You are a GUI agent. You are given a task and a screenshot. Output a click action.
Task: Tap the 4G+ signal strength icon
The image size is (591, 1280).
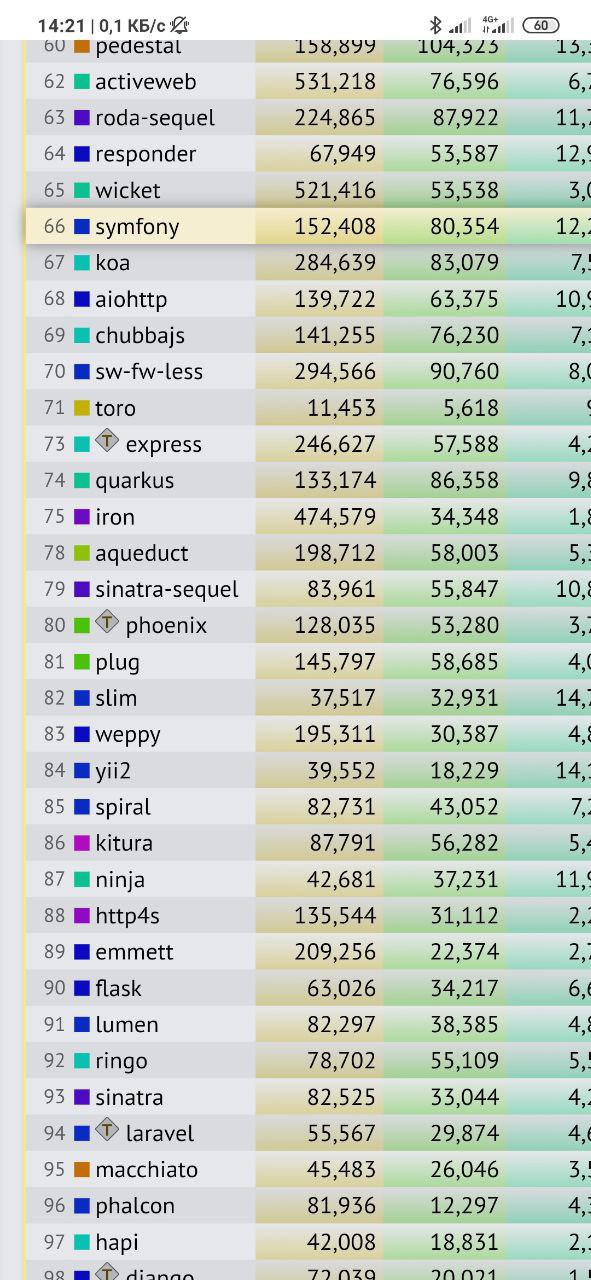pos(498,25)
